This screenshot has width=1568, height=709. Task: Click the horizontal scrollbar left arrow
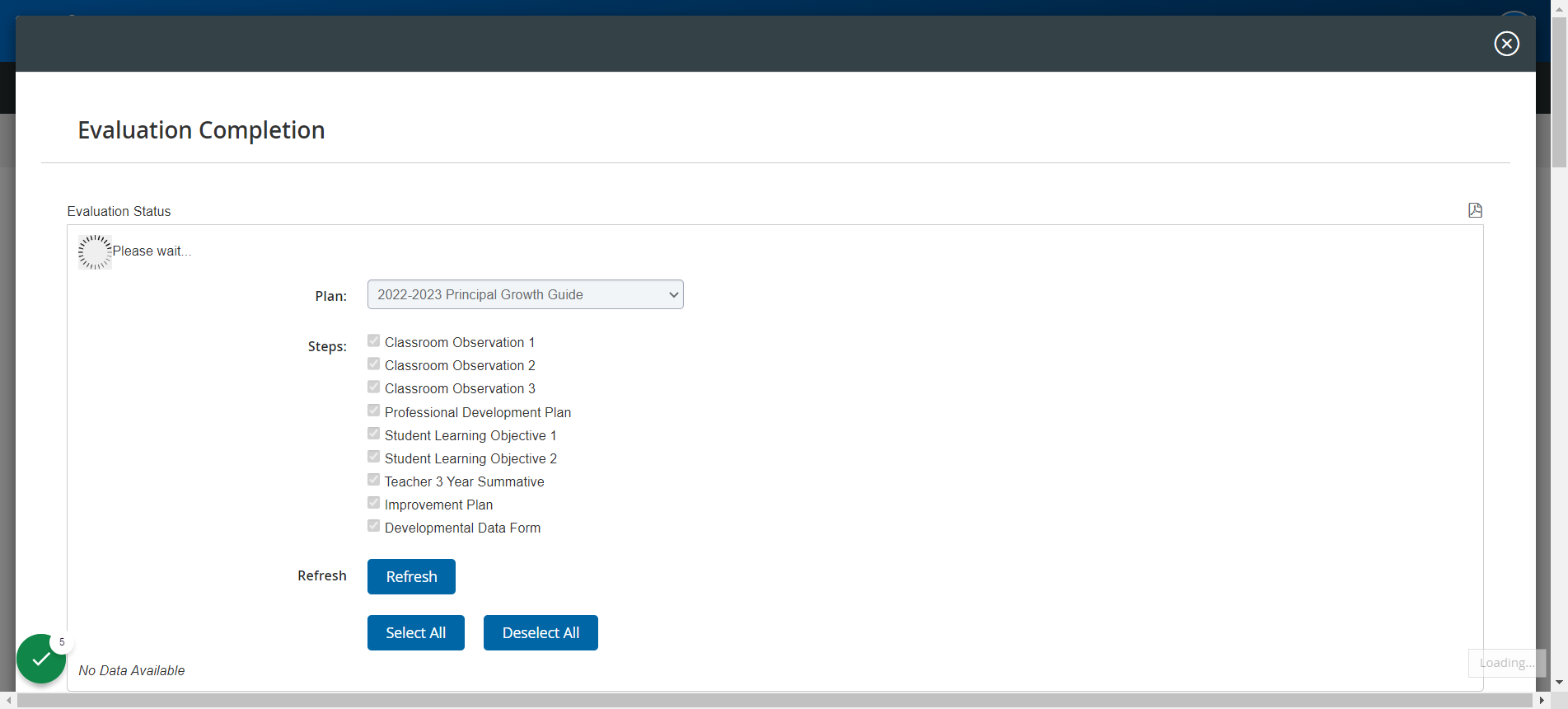point(8,701)
